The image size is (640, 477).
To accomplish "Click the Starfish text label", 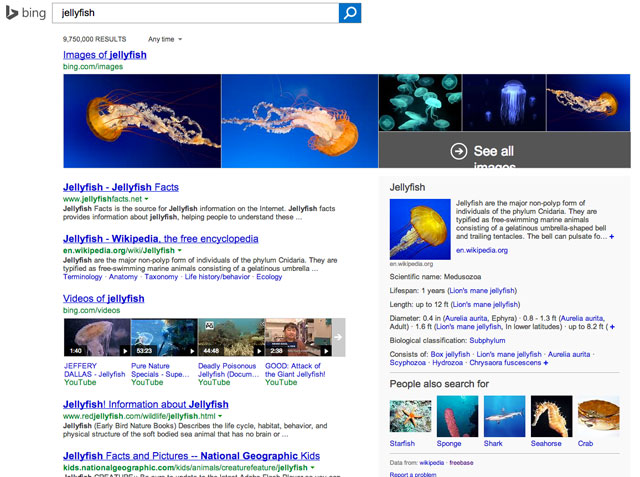I will pos(402,444).
